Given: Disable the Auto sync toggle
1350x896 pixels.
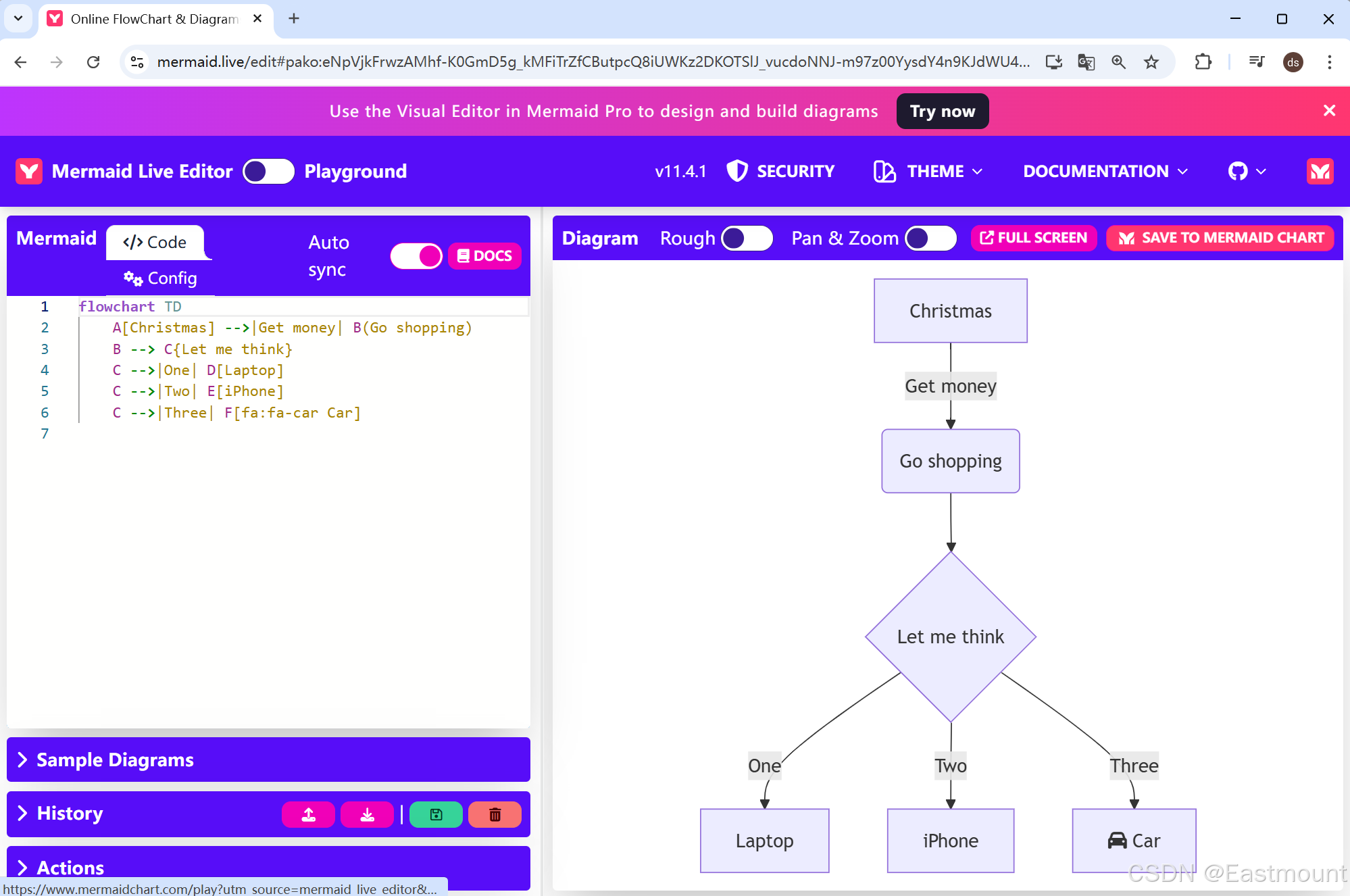Looking at the screenshot, I should click(416, 256).
